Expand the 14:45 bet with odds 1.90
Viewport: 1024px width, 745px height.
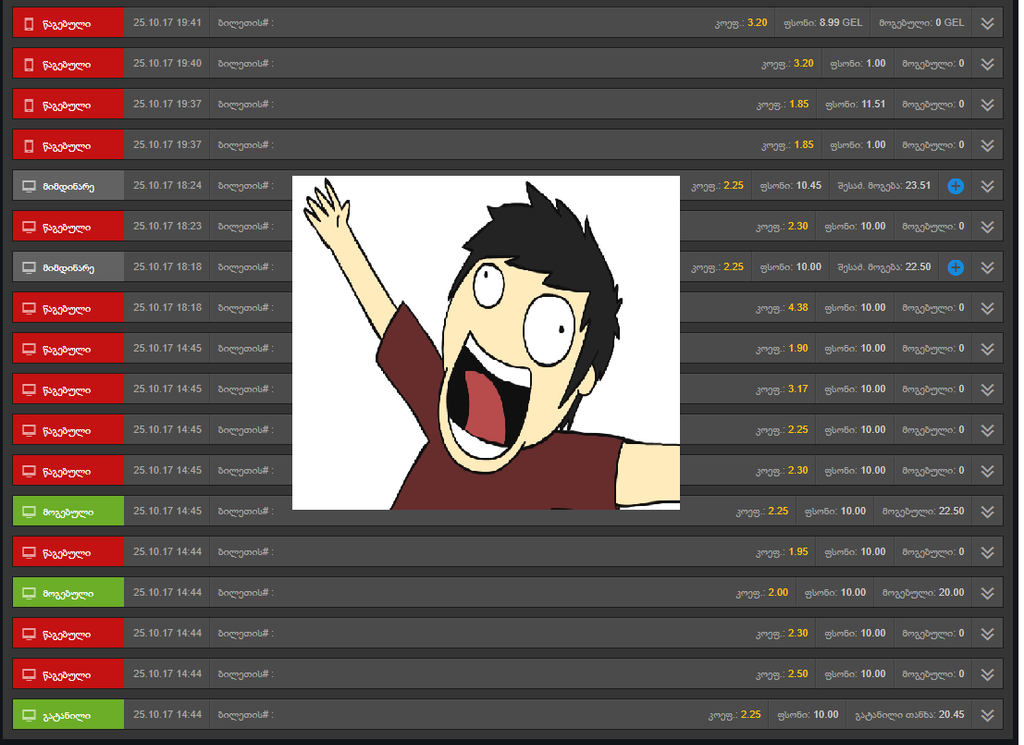(x=987, y=349)
